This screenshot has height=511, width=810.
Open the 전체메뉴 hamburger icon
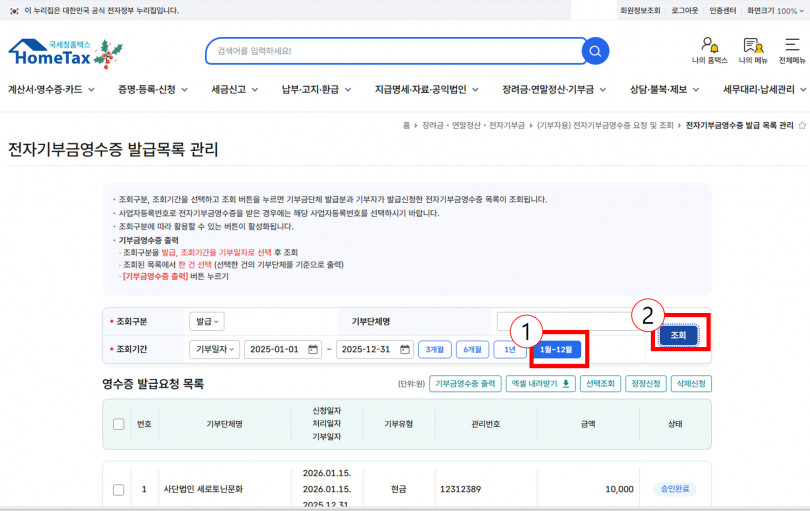coord(791,50)
